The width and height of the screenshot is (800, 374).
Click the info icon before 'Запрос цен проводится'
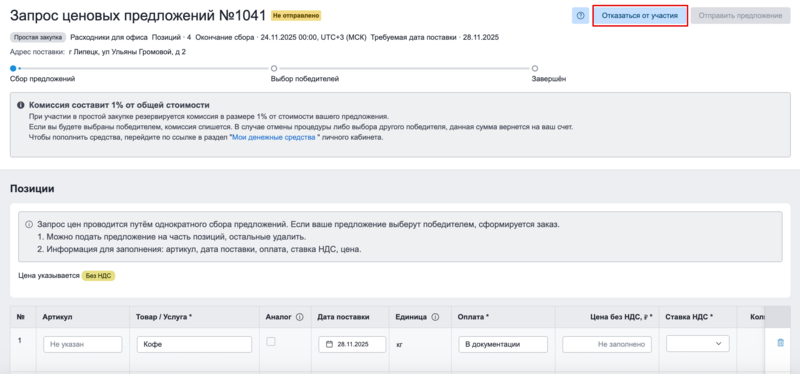30,225
